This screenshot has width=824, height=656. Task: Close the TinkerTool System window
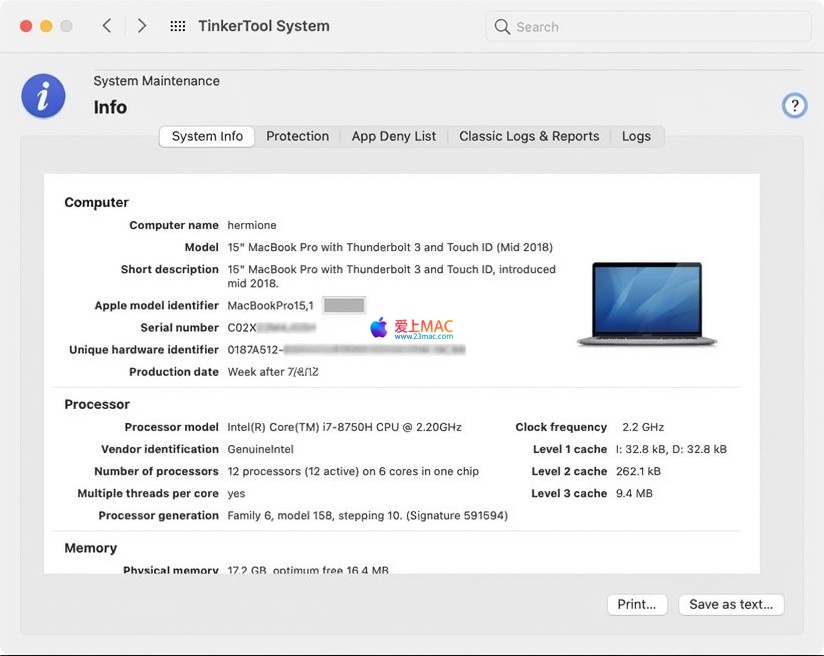coord(26,26)
